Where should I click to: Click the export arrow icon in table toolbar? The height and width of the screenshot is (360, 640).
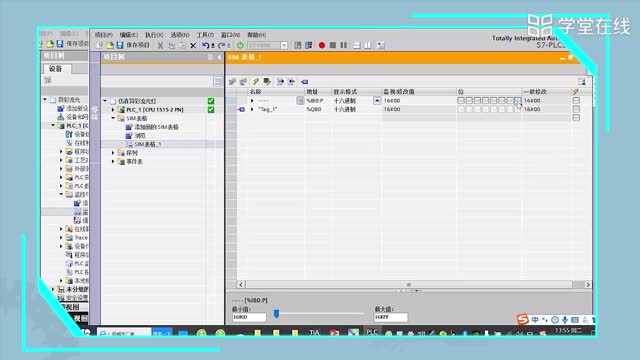[x=280, y=82]
